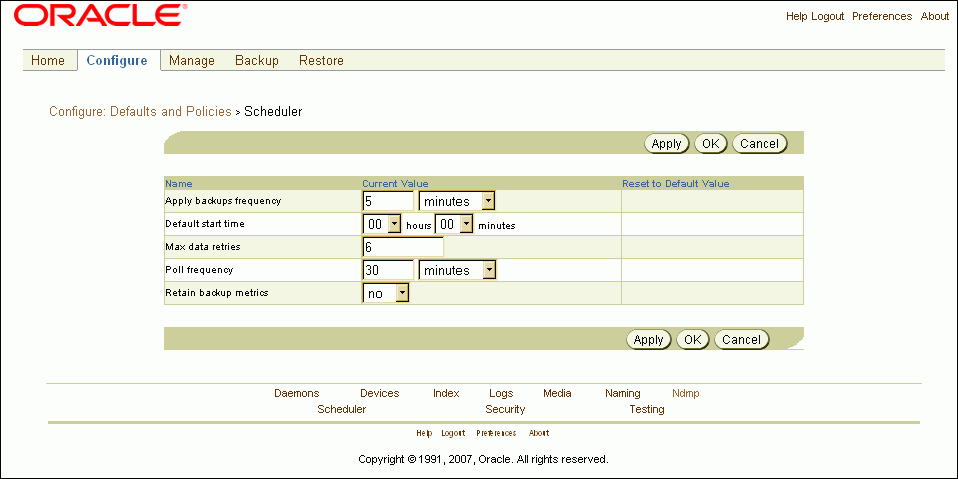Follow the Configure: Defaults and Policies breadcrumb
Viewport: 958px width, 479px height.
[x=140, y=112]
